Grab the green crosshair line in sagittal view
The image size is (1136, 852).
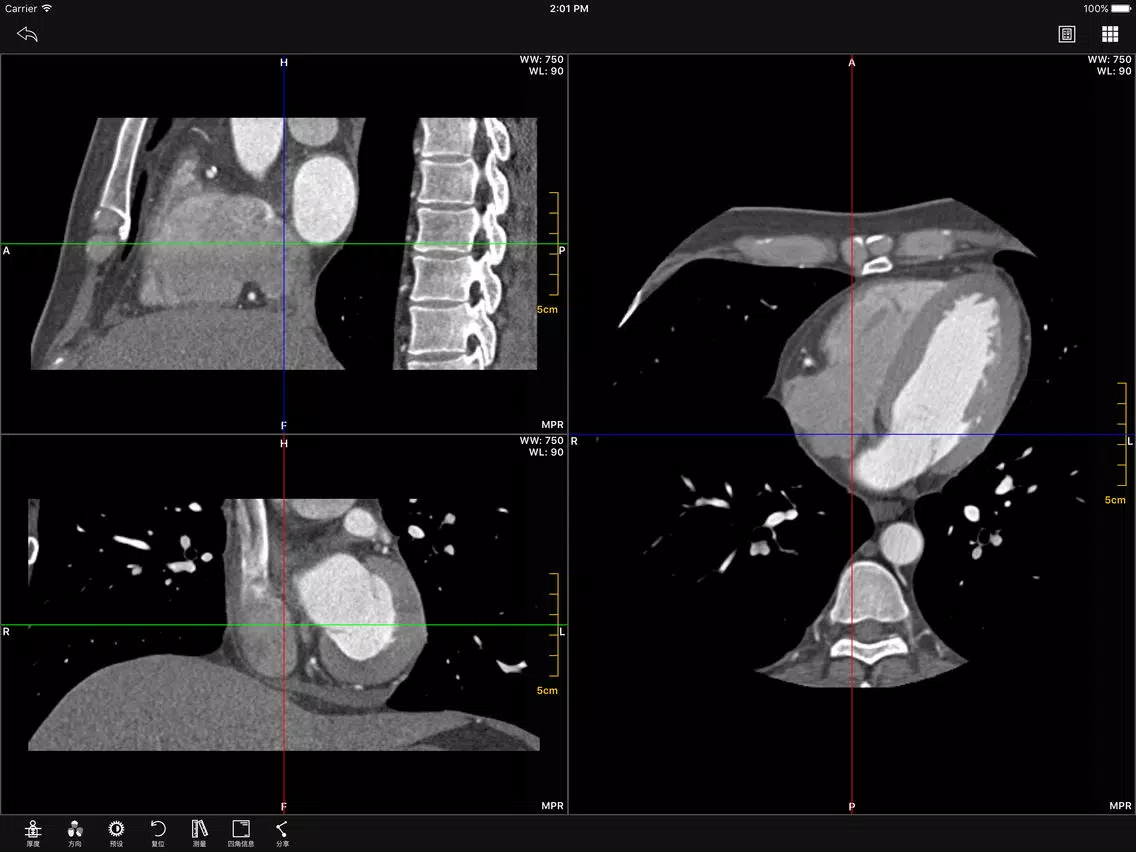click(x=145, y=244)
